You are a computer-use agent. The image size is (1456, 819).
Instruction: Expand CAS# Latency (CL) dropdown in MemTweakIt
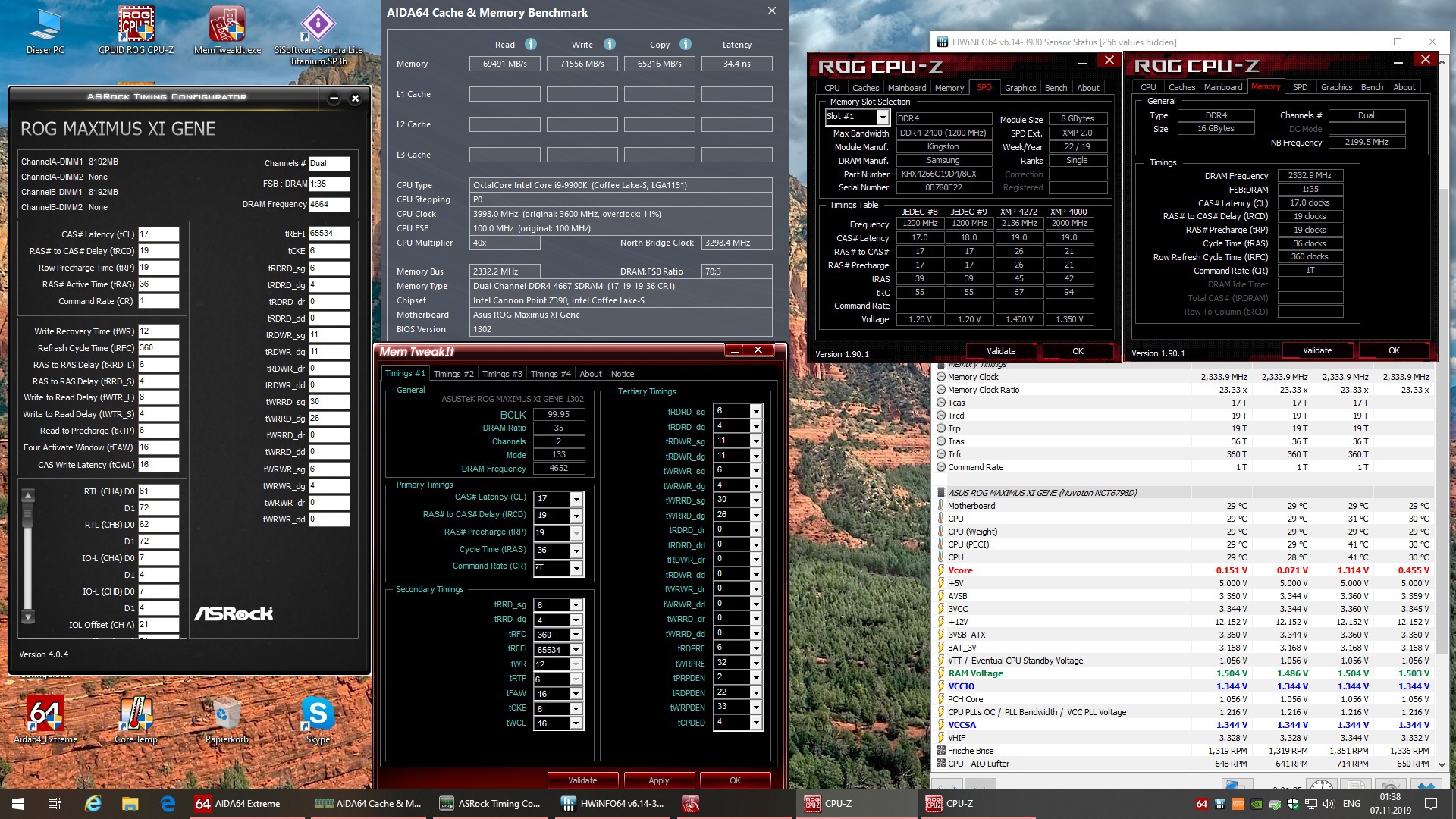576,499
